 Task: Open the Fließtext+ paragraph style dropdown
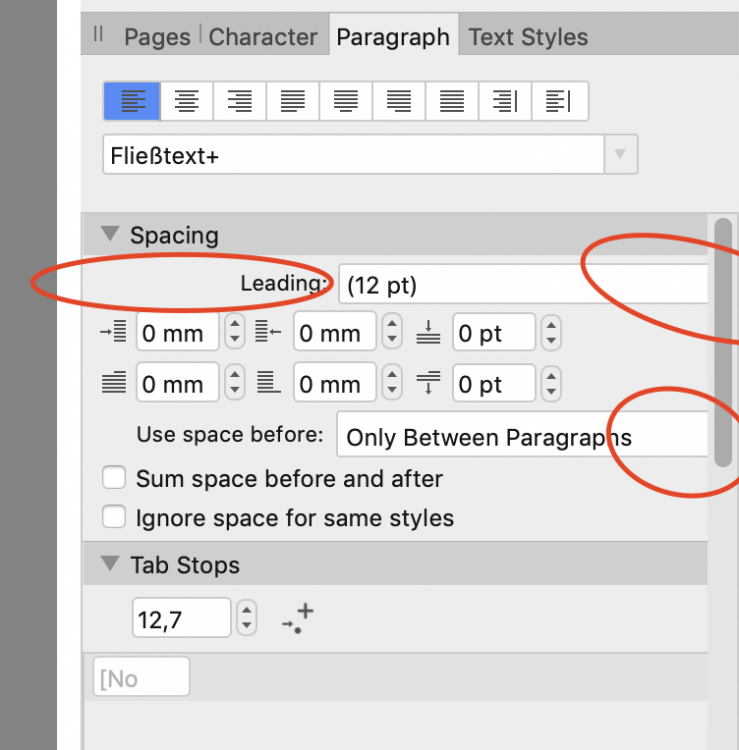(620, 156)
